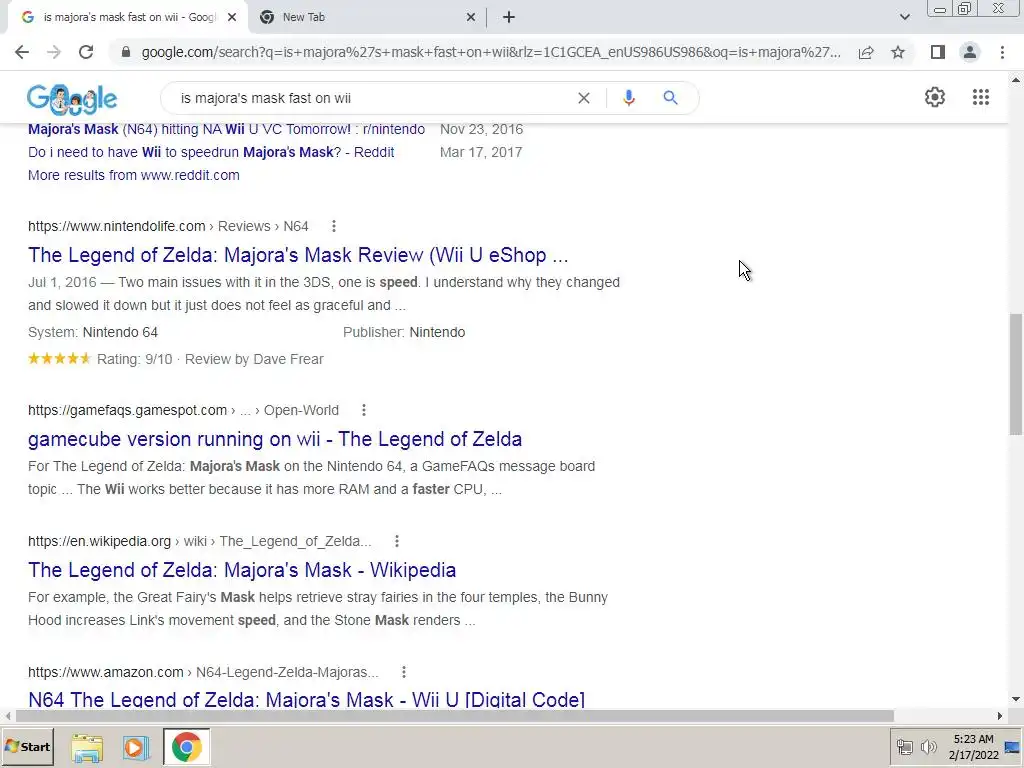Click the amazon.com URL breadcrumb
The width and height of the screenshot is (1024, 768).
(x=203, y=672)
